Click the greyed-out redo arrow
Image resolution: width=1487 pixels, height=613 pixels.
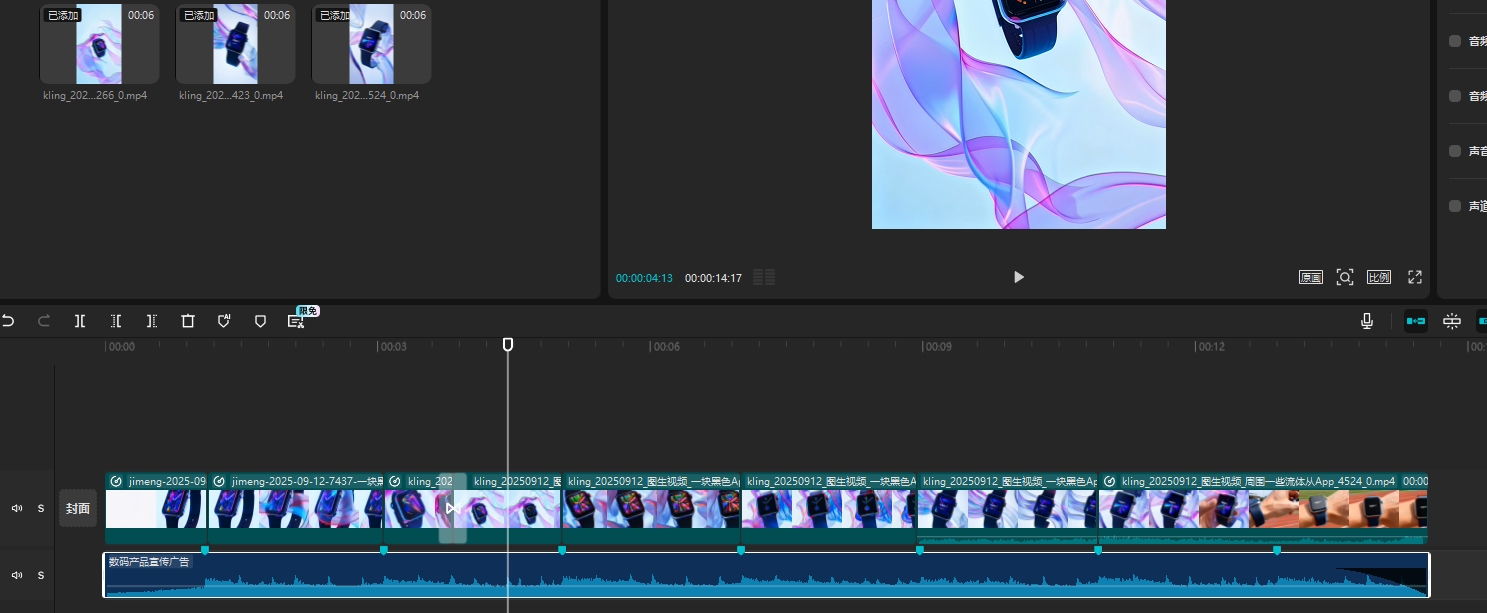point(43,321)
